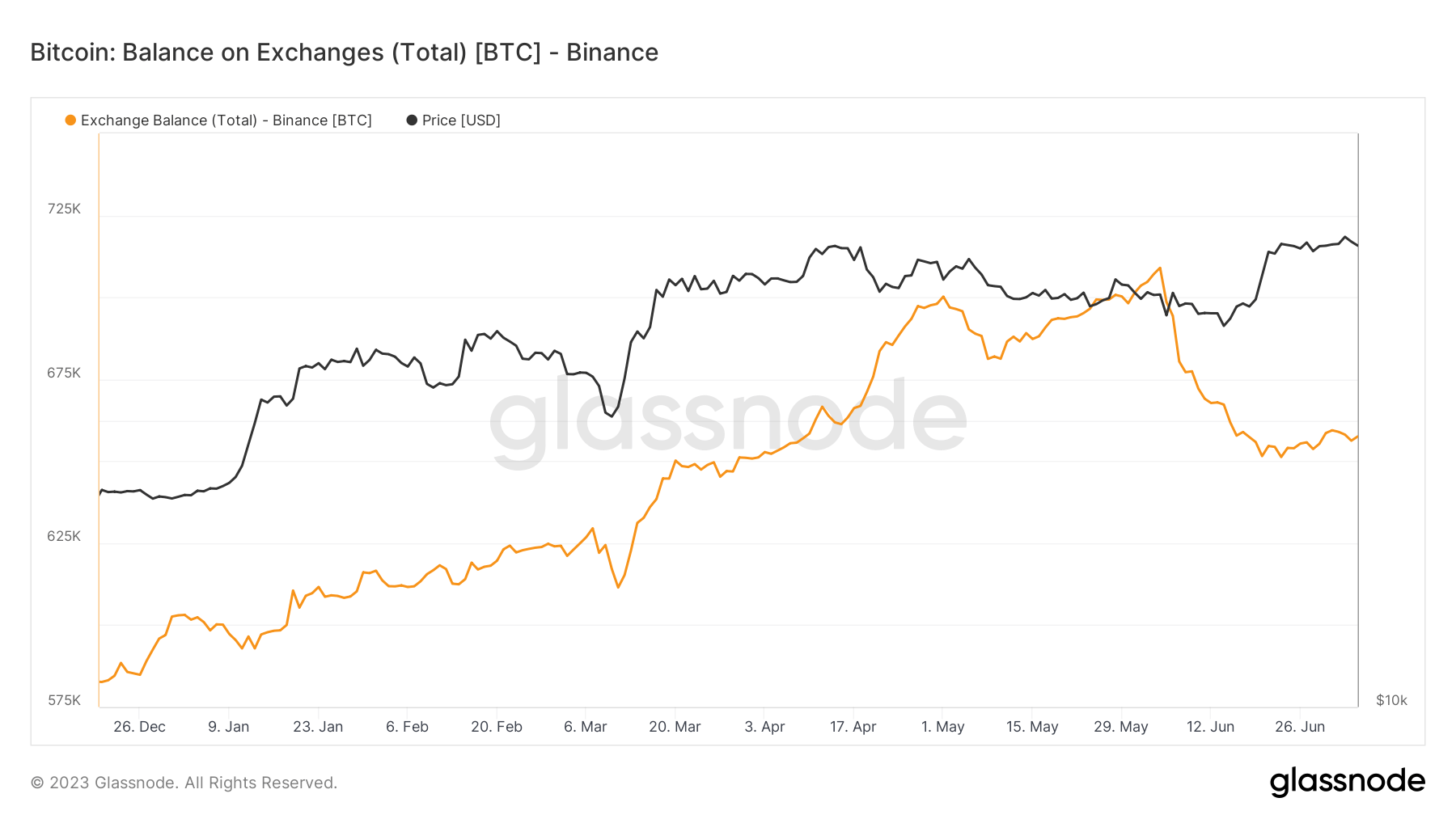Image resolution: width=1456 pixels, height=819 pixels.
Task: Select the 625K y-axis label
Action: pyautogui.click(x=64, y=536)
